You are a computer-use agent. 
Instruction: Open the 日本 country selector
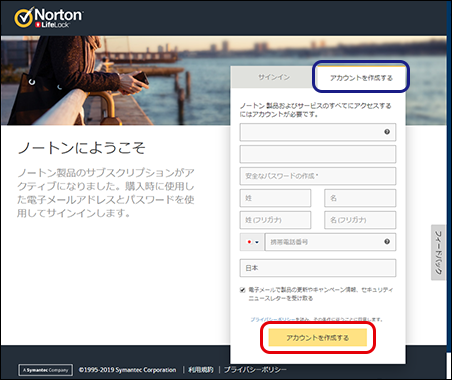pyautogui.click(x=318, y=268)
